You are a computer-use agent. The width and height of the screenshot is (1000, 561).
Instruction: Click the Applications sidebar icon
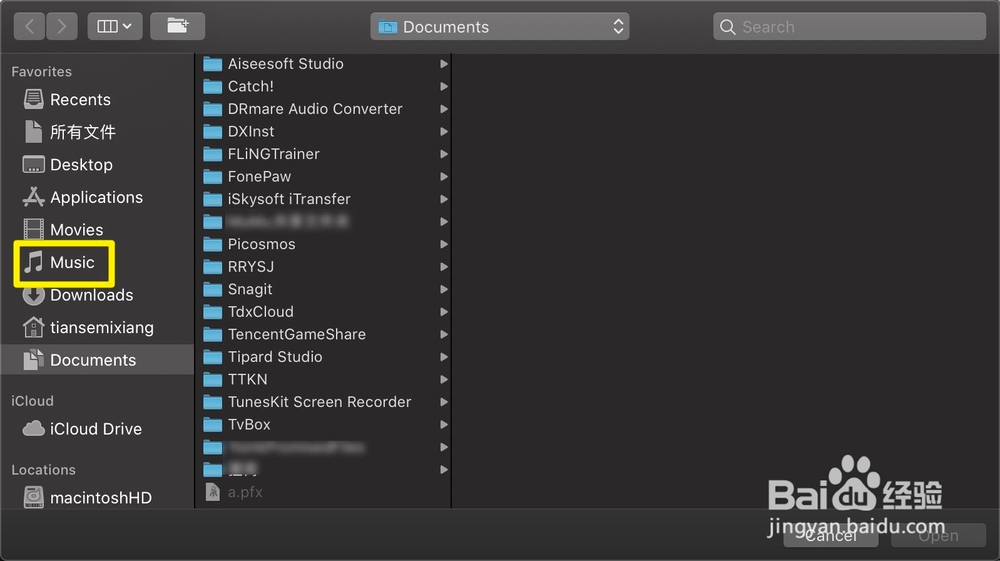[33, 197]
